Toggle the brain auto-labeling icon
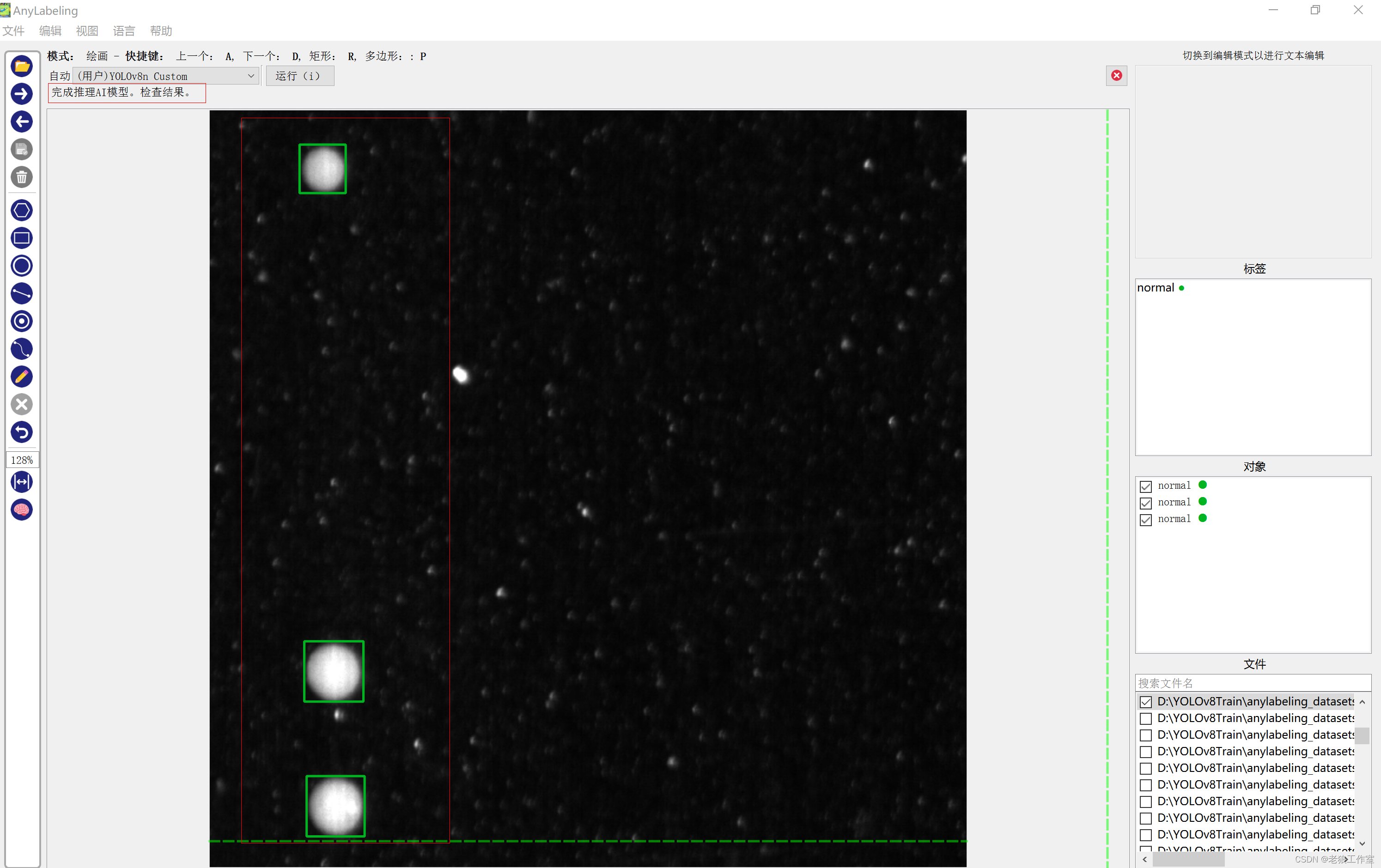 pos(22,510)
